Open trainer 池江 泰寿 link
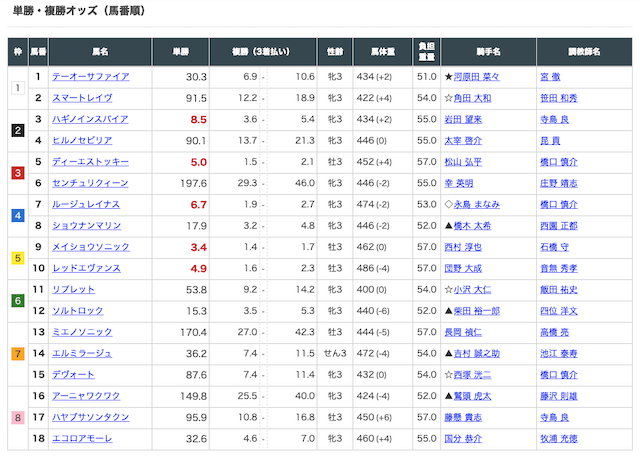This screenshot has height=457, width=640. pos(559,354)
